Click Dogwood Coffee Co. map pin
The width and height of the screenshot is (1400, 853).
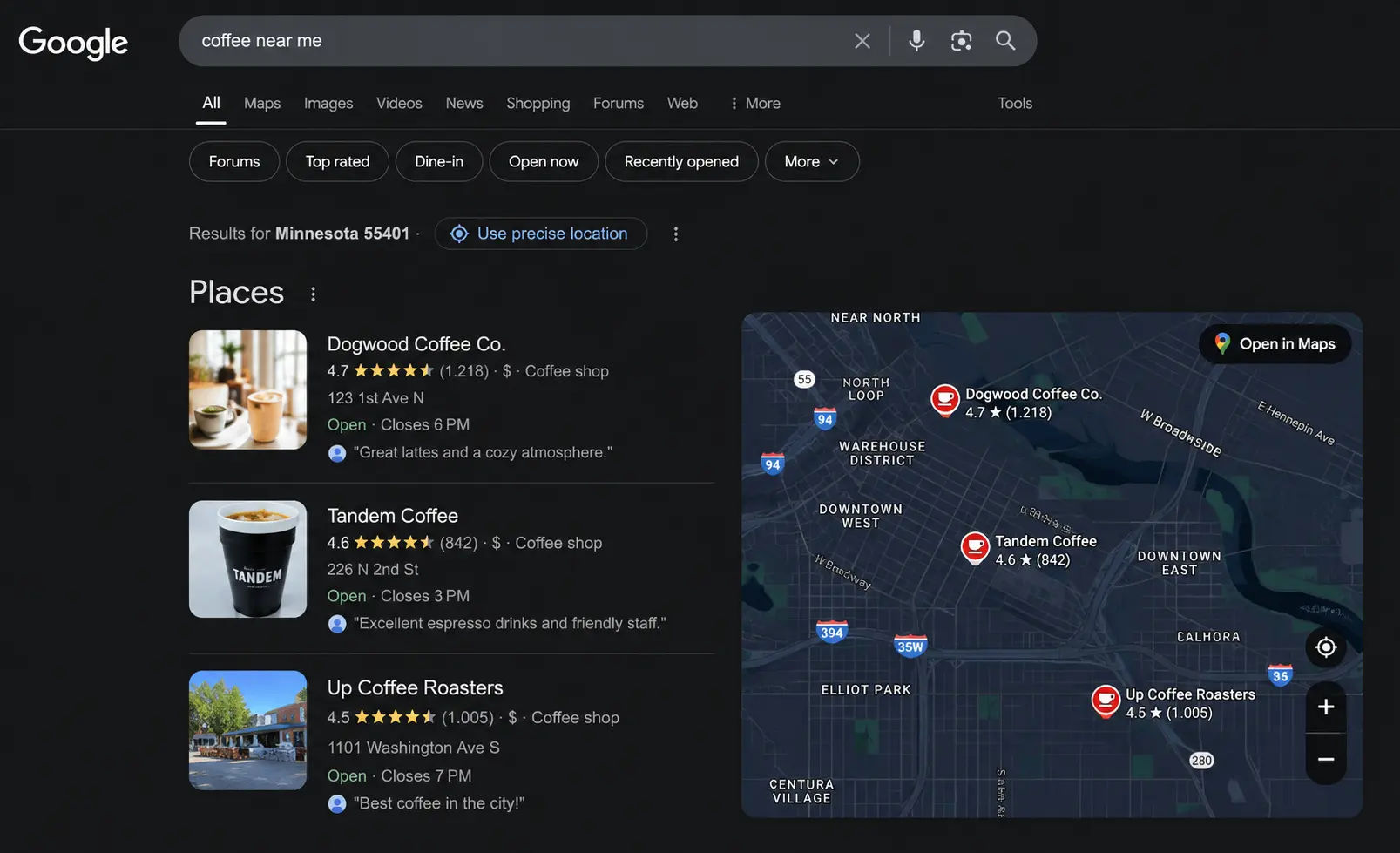[x=945, y=400]
